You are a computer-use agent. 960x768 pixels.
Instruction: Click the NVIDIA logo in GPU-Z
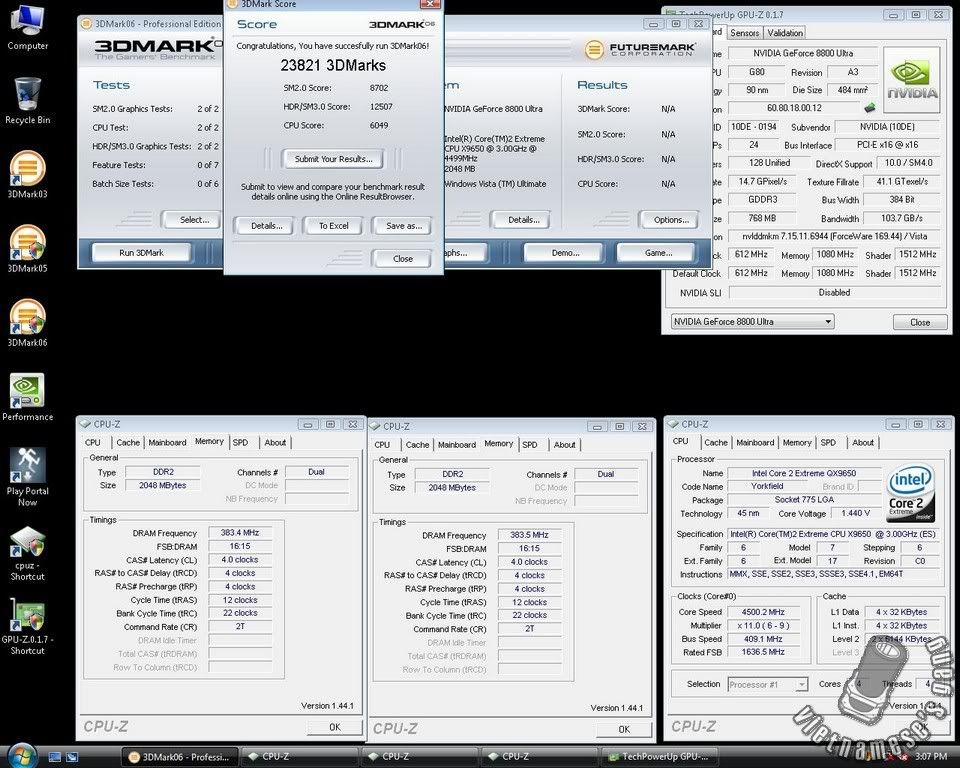point(912,80)
